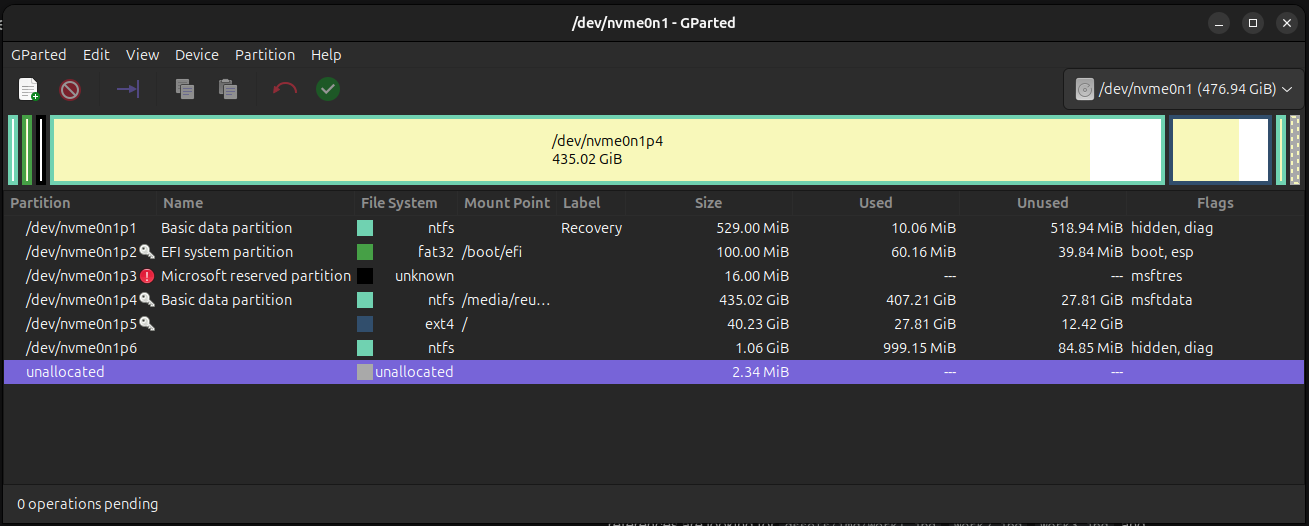Image resolution: width=1309 pixels, height=526 pixels.
Task: Click the ext4 dark blue color swatch
Action: point(365,324)
